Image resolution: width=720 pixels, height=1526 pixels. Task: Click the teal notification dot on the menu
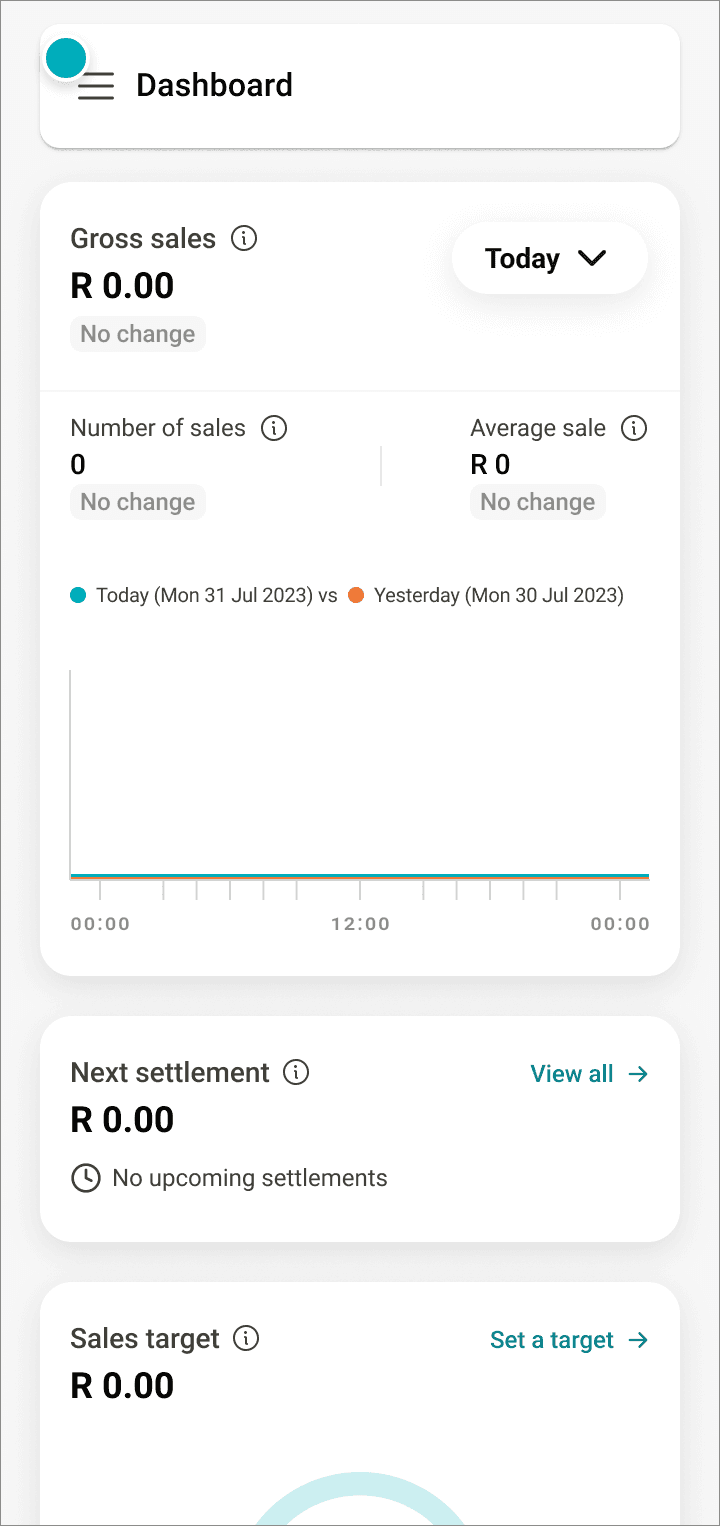point(66,59)
